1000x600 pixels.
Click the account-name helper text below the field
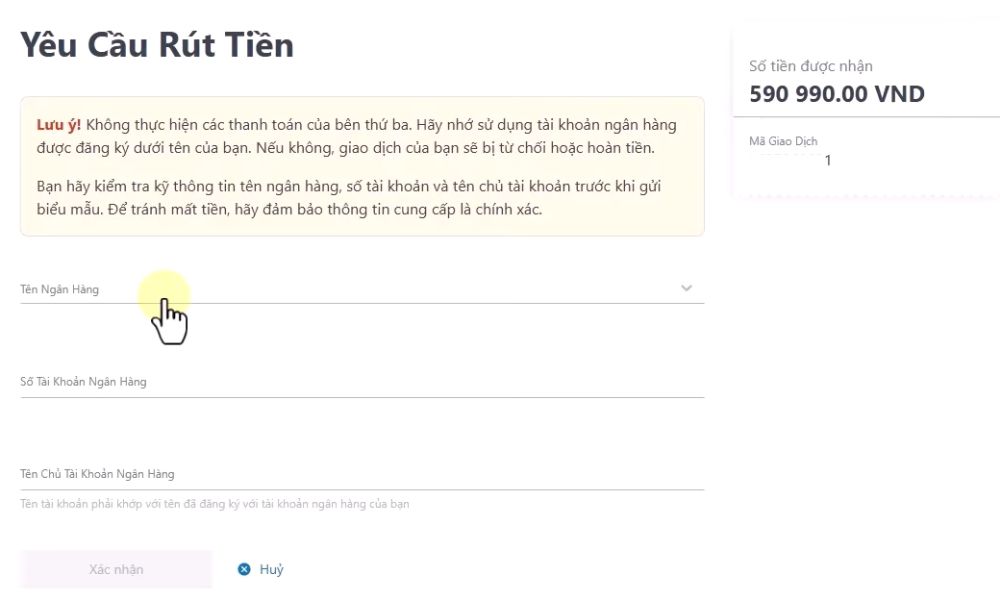pyautogui.click(x=214, y=503)
